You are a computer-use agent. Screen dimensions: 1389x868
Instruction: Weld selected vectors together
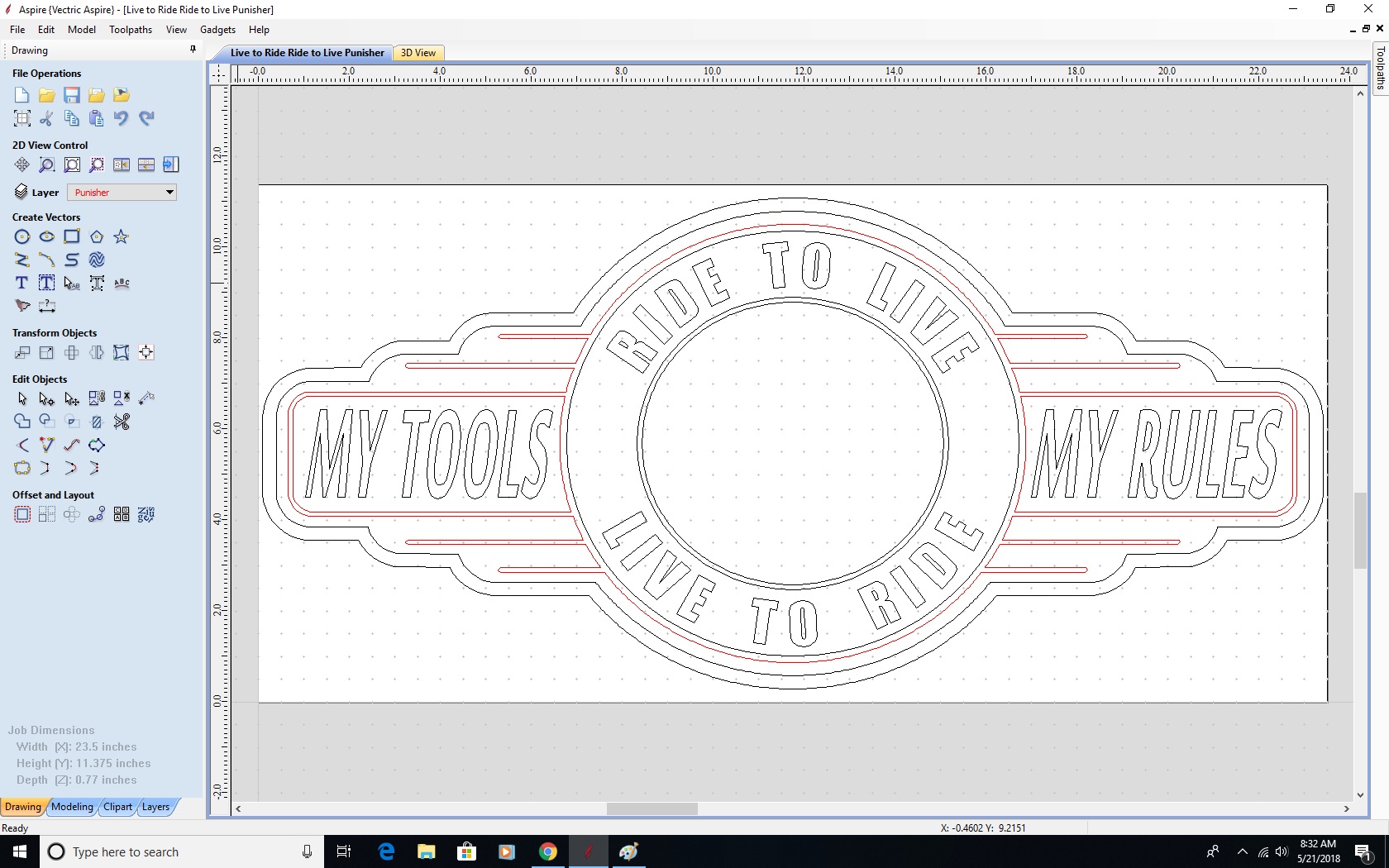(x=22, y=422)
